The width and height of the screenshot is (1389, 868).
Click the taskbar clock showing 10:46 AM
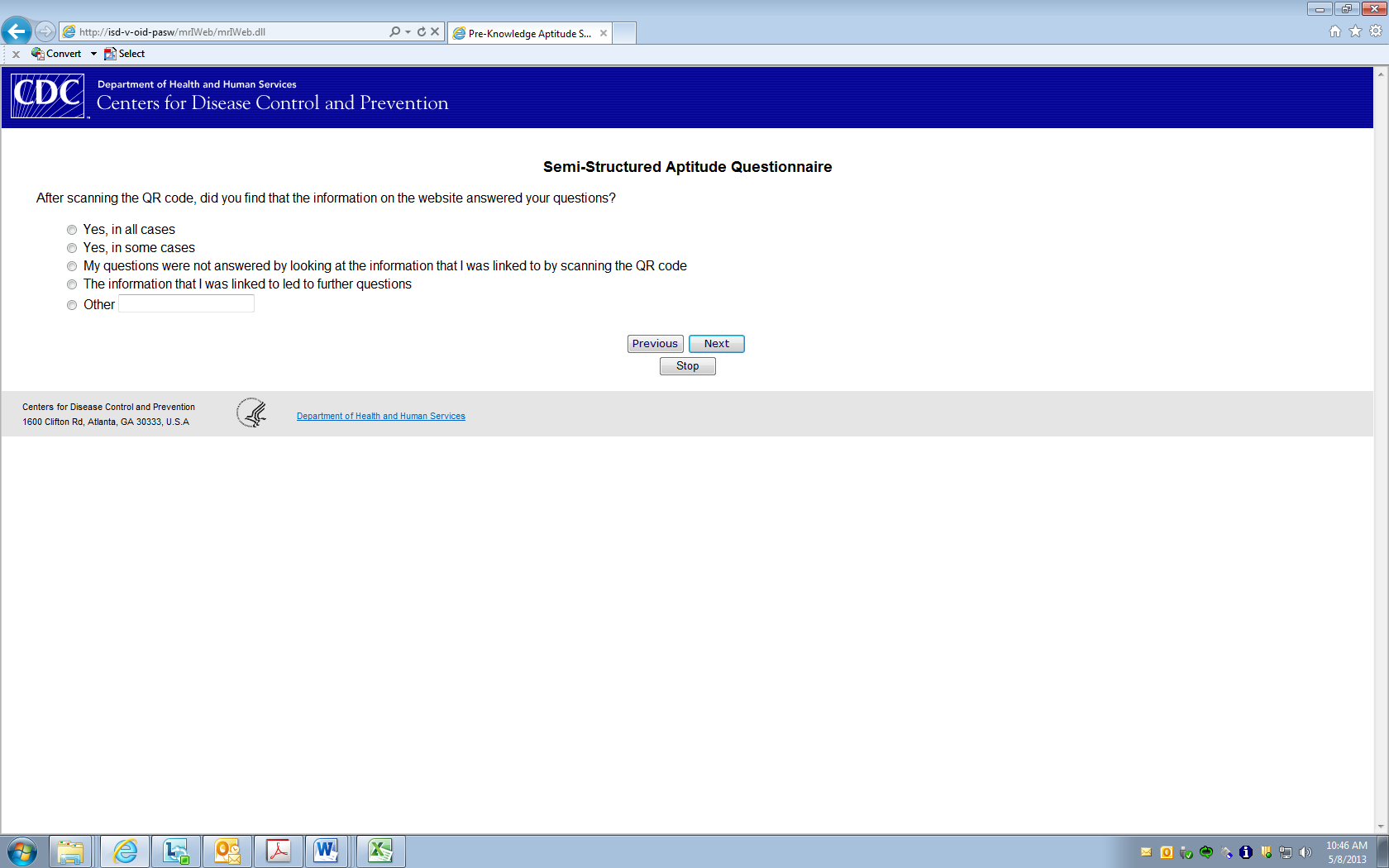[x=1347, y=852]
